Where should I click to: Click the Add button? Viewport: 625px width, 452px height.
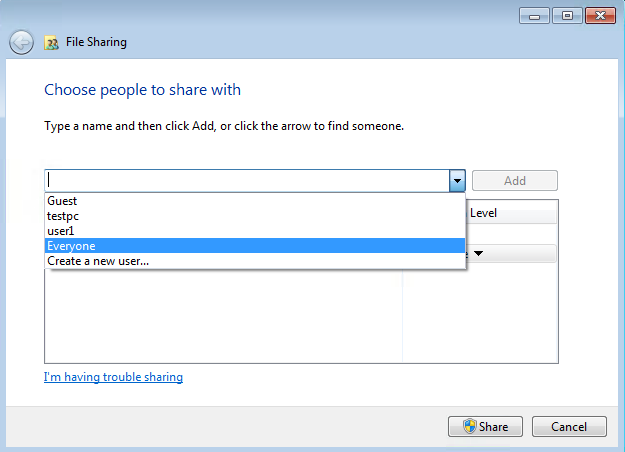pos(515,181)
